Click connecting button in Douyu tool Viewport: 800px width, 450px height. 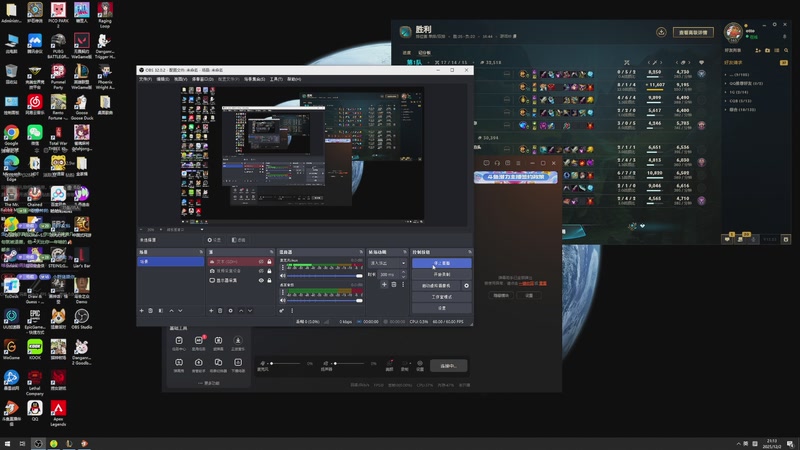(448, 366)
